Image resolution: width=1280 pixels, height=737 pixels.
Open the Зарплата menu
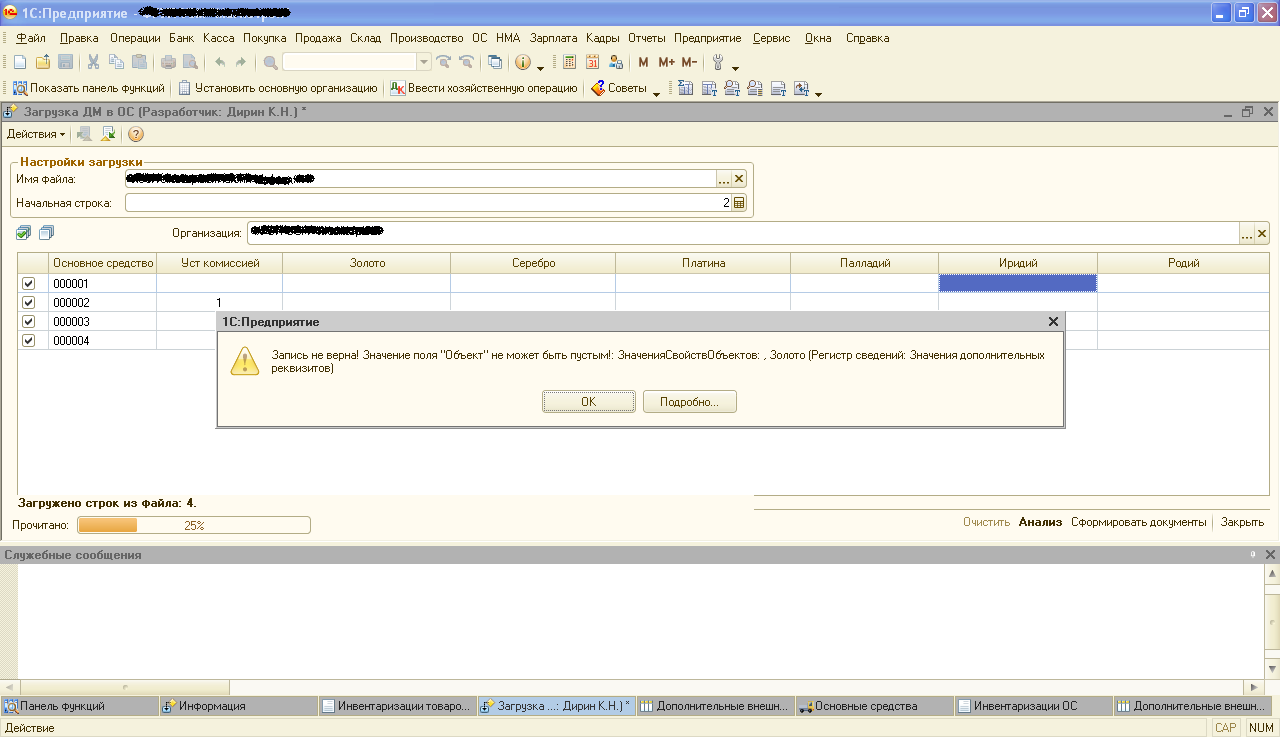coord(554,38)
